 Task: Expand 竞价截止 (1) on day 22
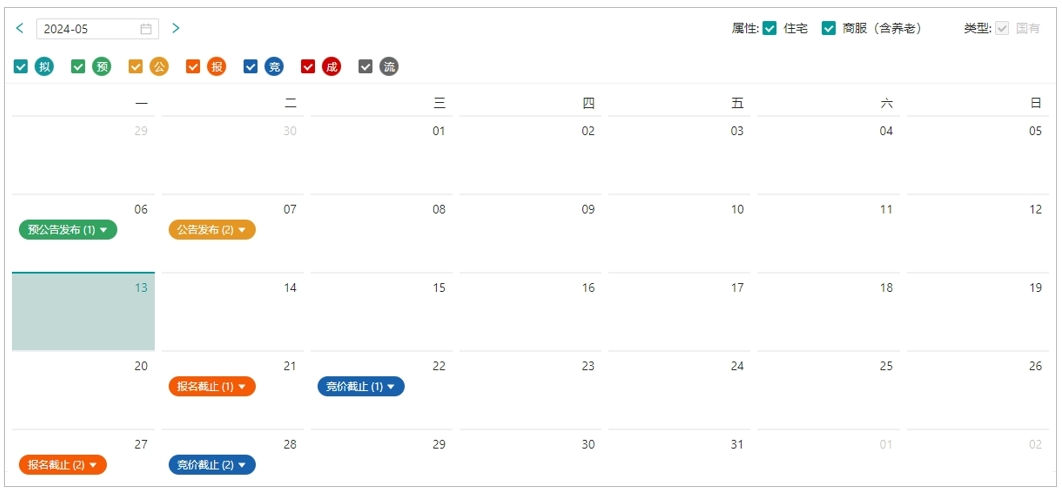(x=361, y=387)
